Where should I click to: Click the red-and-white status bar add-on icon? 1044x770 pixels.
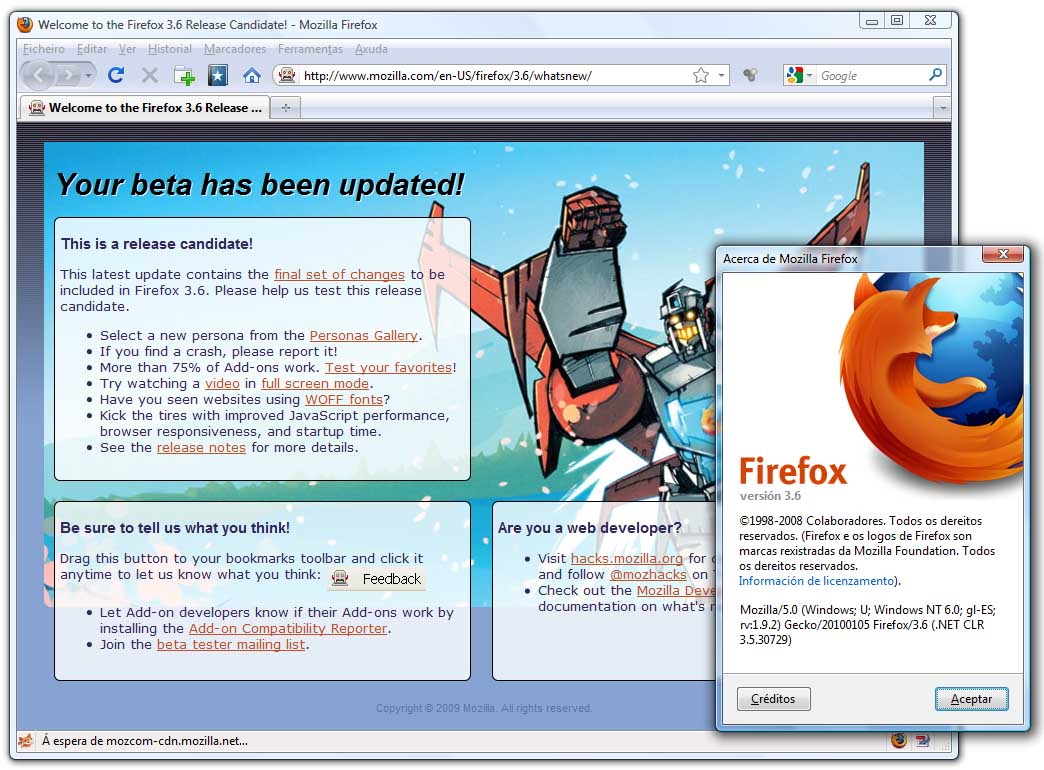[923, 740]
